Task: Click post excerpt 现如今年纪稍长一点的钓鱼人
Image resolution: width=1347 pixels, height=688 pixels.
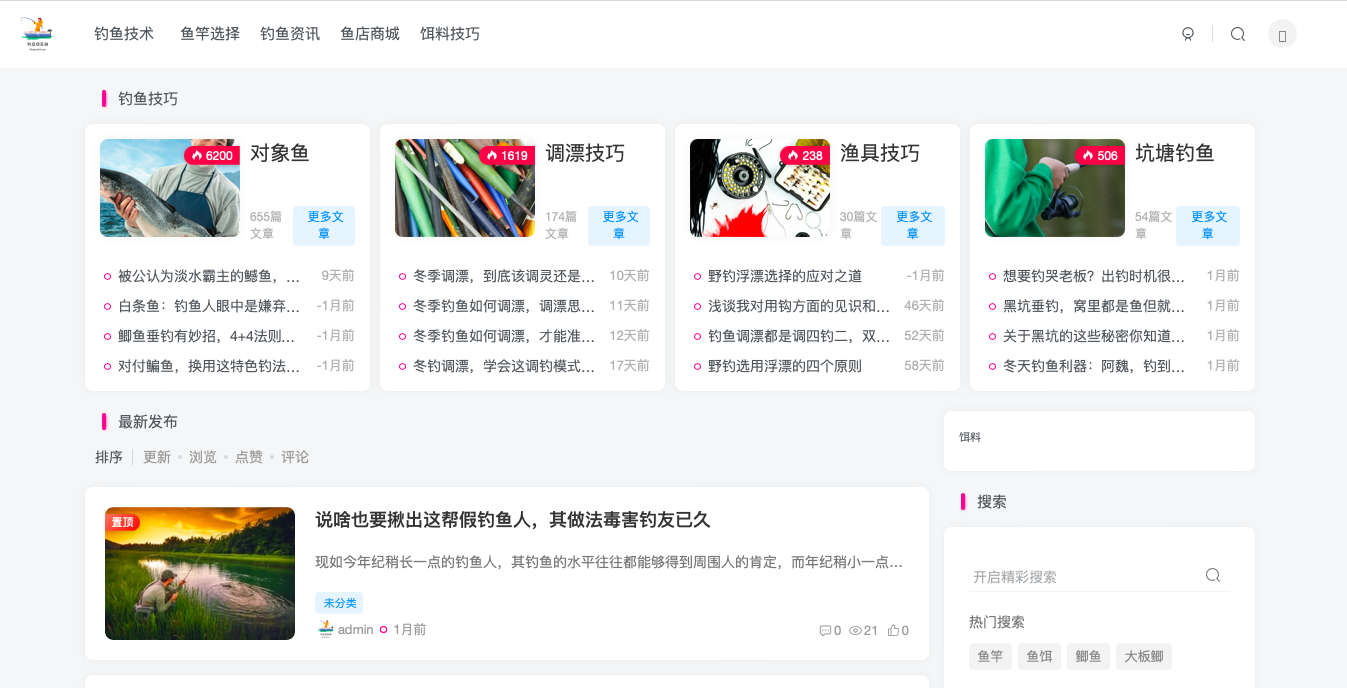Action: point(610,562)
